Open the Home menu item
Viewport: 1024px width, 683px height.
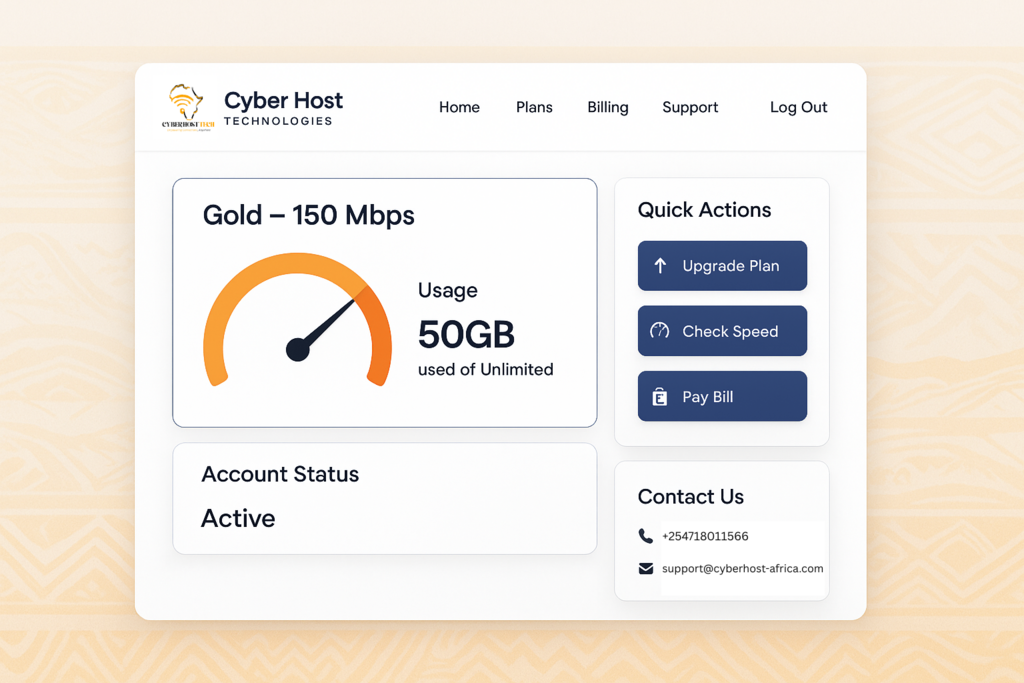(459, 107)
